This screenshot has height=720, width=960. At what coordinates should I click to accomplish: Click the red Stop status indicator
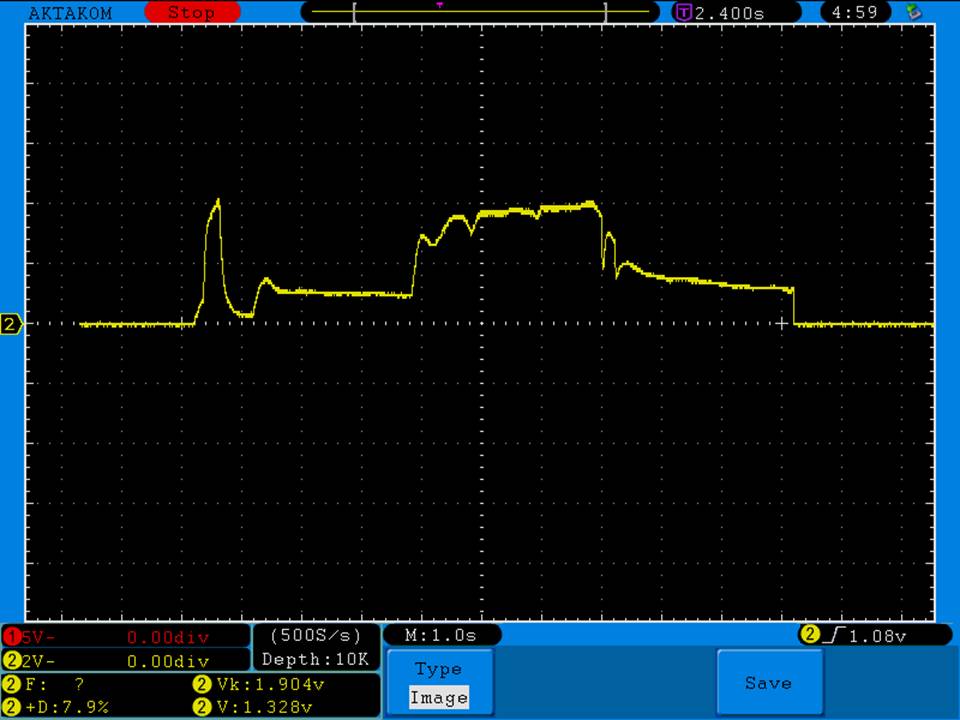[192, 12]
